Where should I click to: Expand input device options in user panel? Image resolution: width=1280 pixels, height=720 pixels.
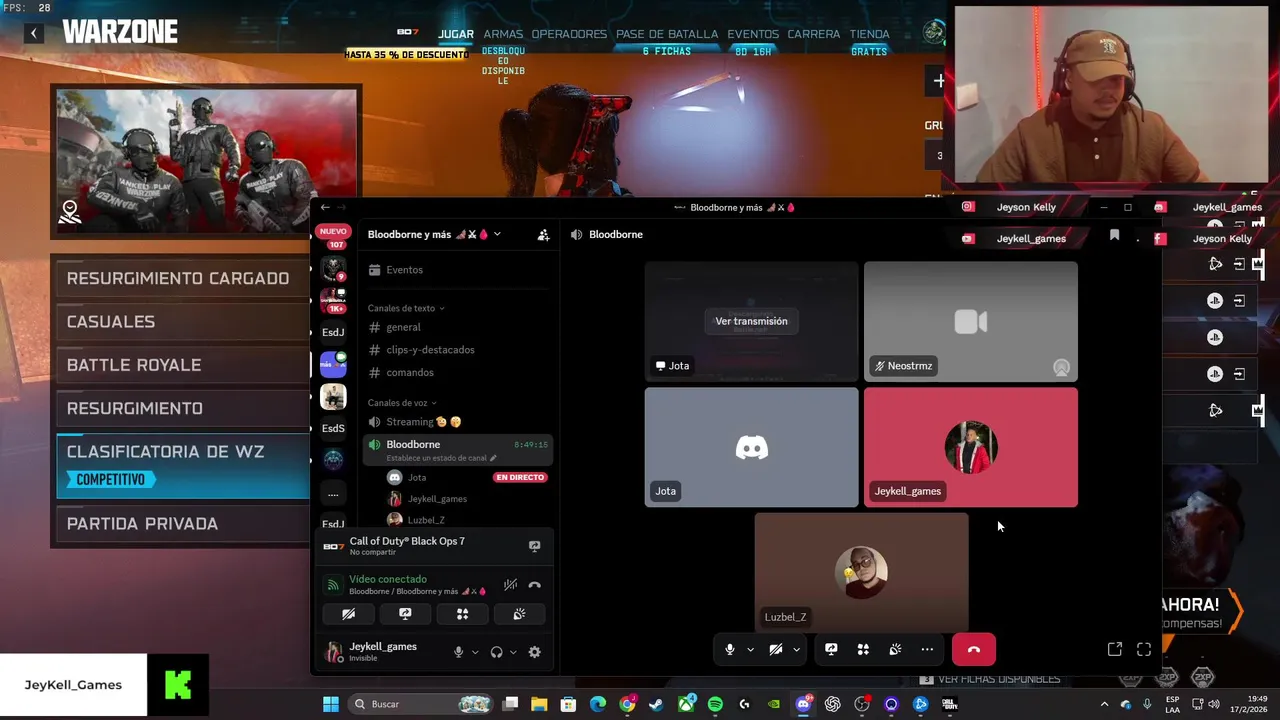point(475,652)
